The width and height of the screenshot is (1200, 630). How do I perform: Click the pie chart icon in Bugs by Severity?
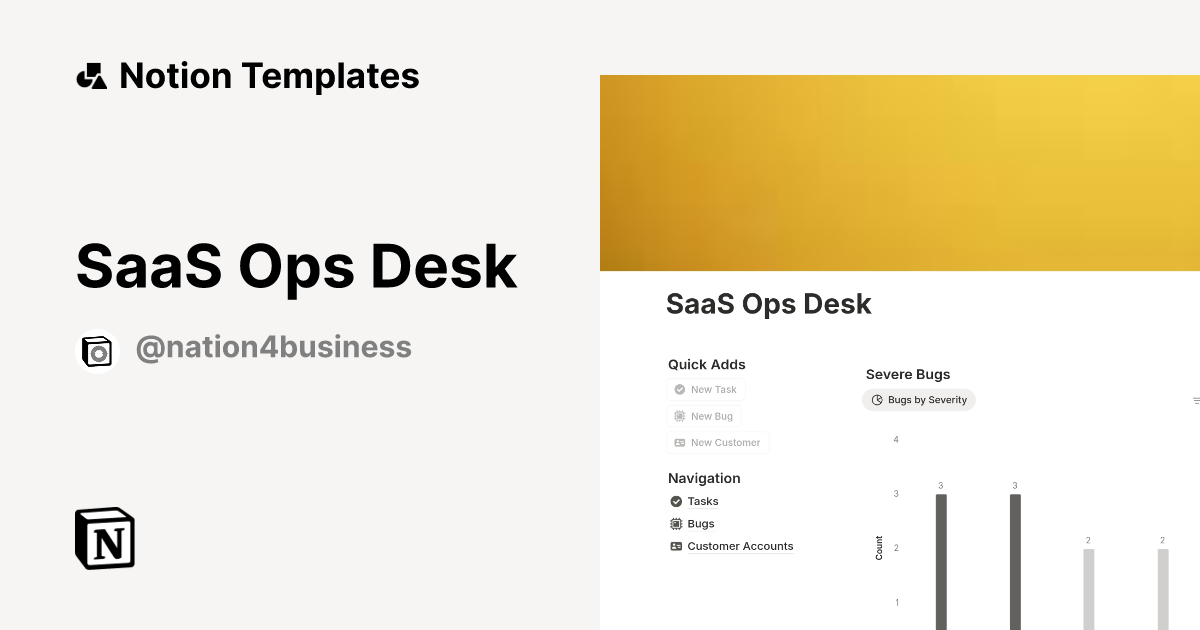click(x=877, y=399)
